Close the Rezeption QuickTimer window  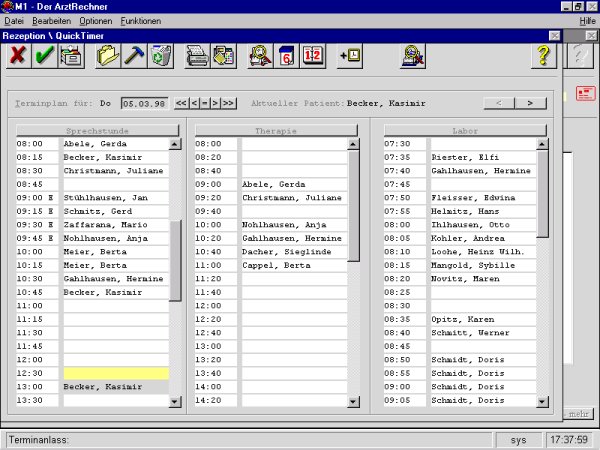pyautogui.click(x=554, y=36)
